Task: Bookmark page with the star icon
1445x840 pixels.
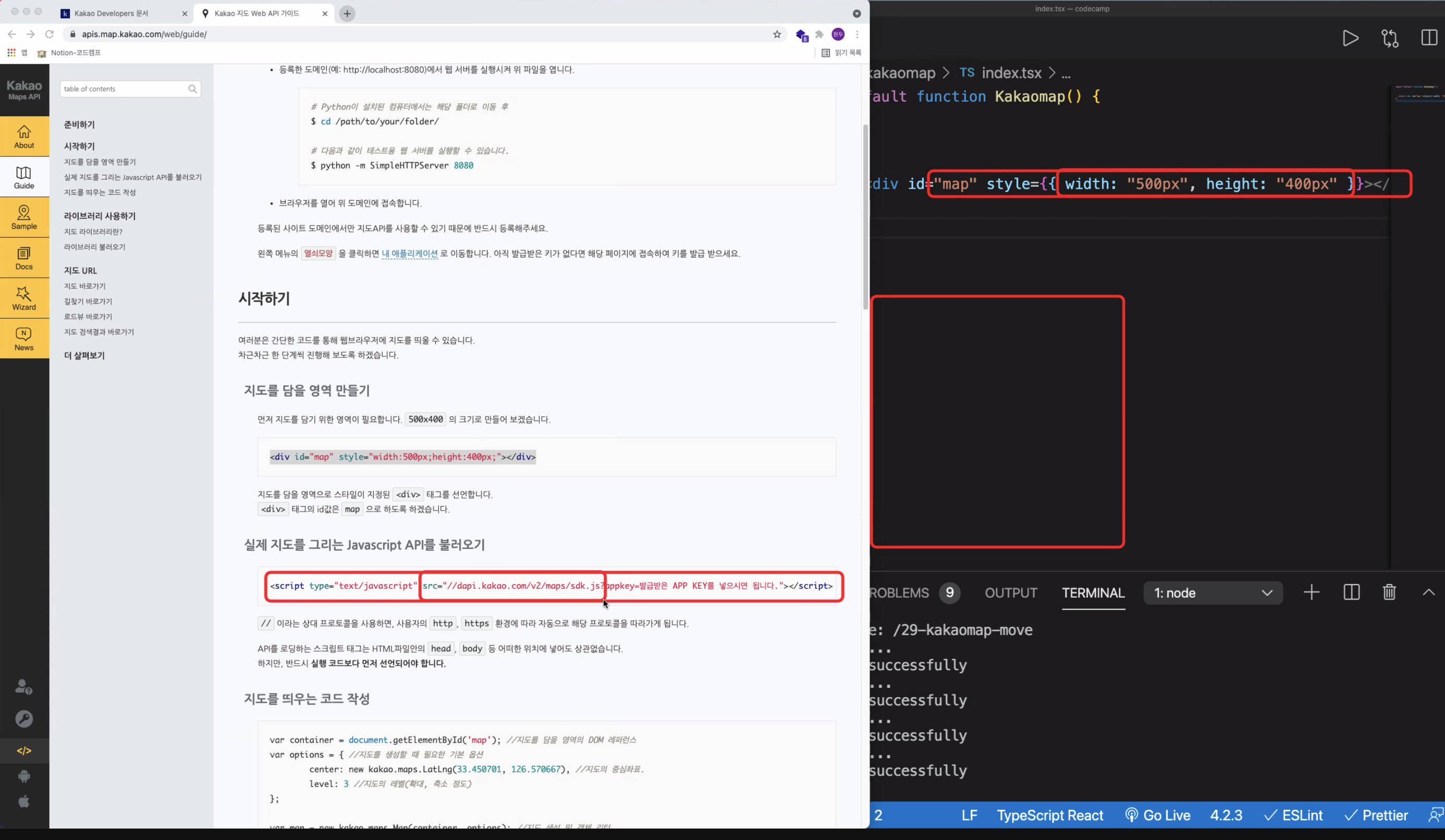Action: point(777,34)
